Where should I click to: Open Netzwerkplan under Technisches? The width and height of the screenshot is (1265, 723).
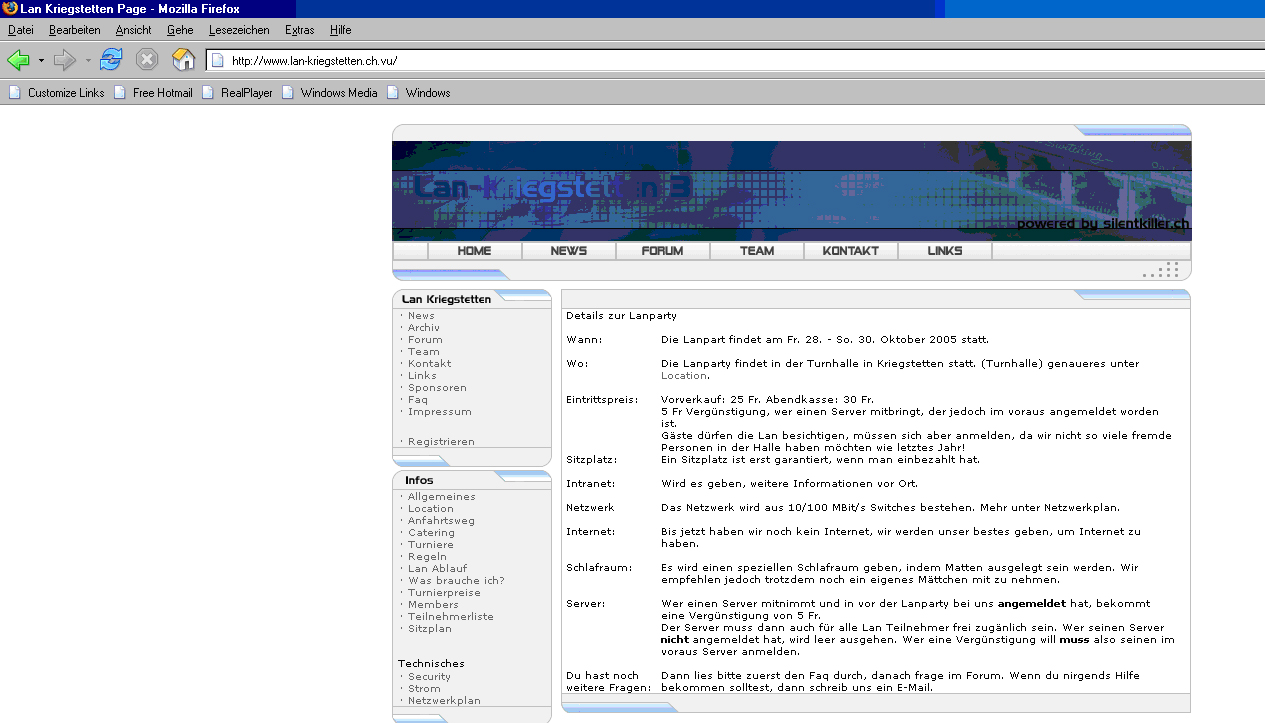coord(444,701)
